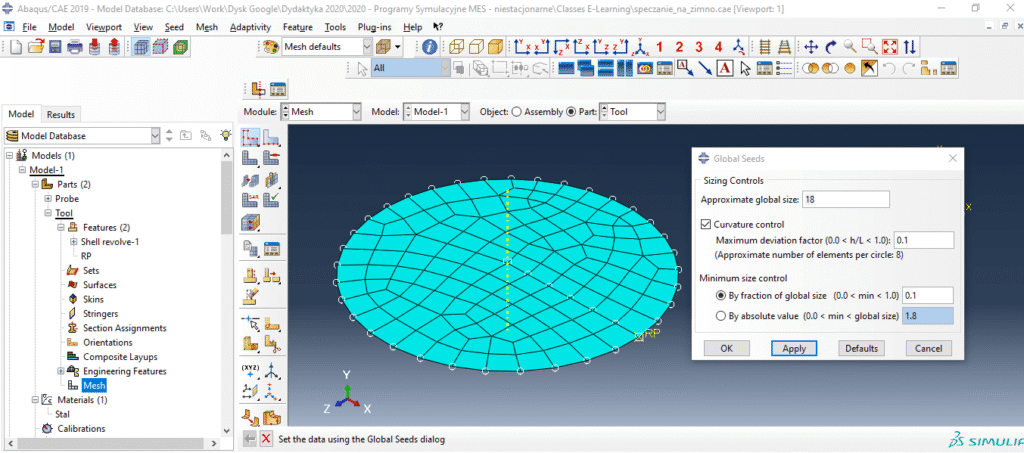Collapse the Parts (2) node

35,184
